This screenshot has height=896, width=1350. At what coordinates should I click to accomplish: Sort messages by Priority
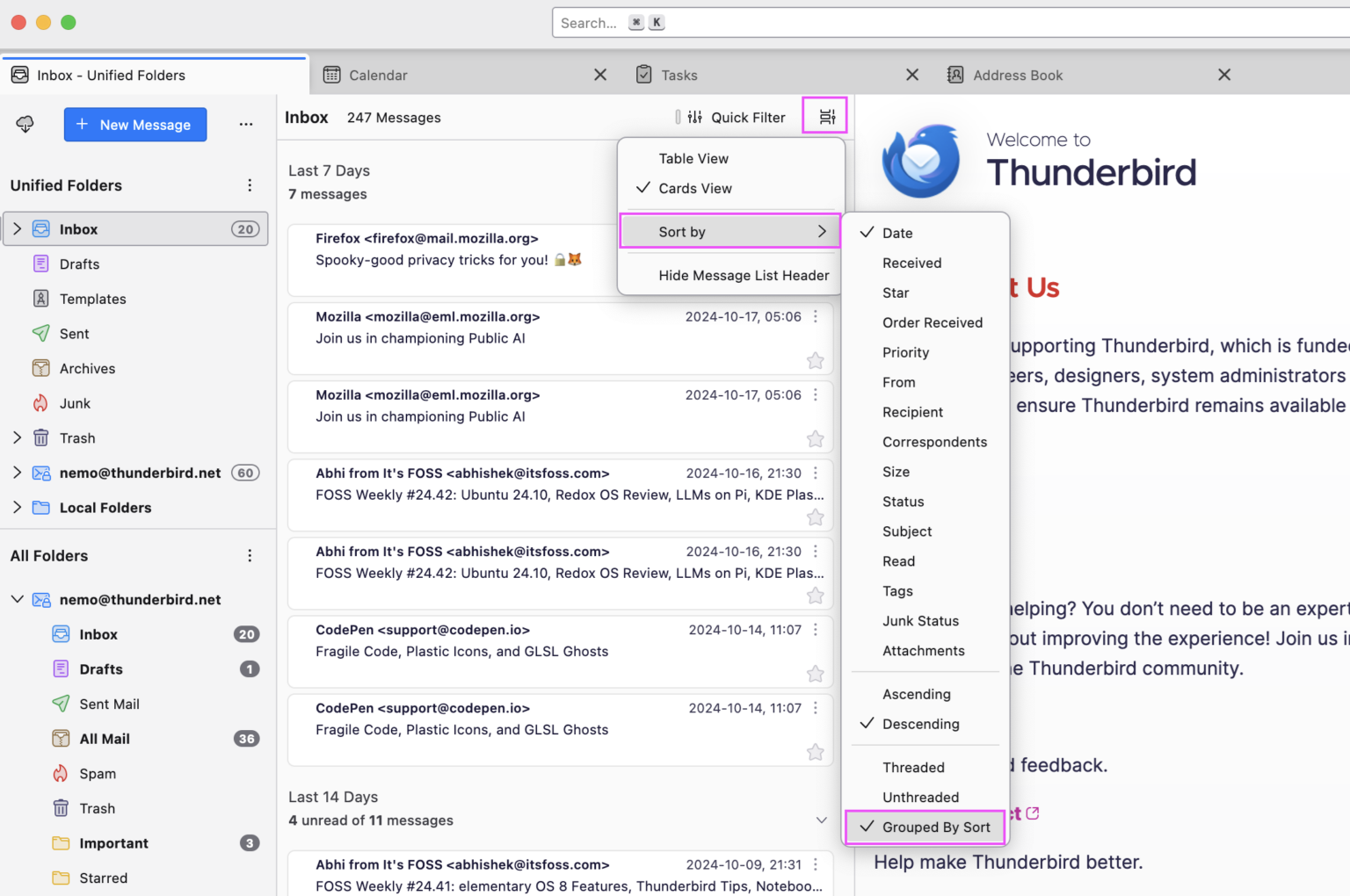925,353
